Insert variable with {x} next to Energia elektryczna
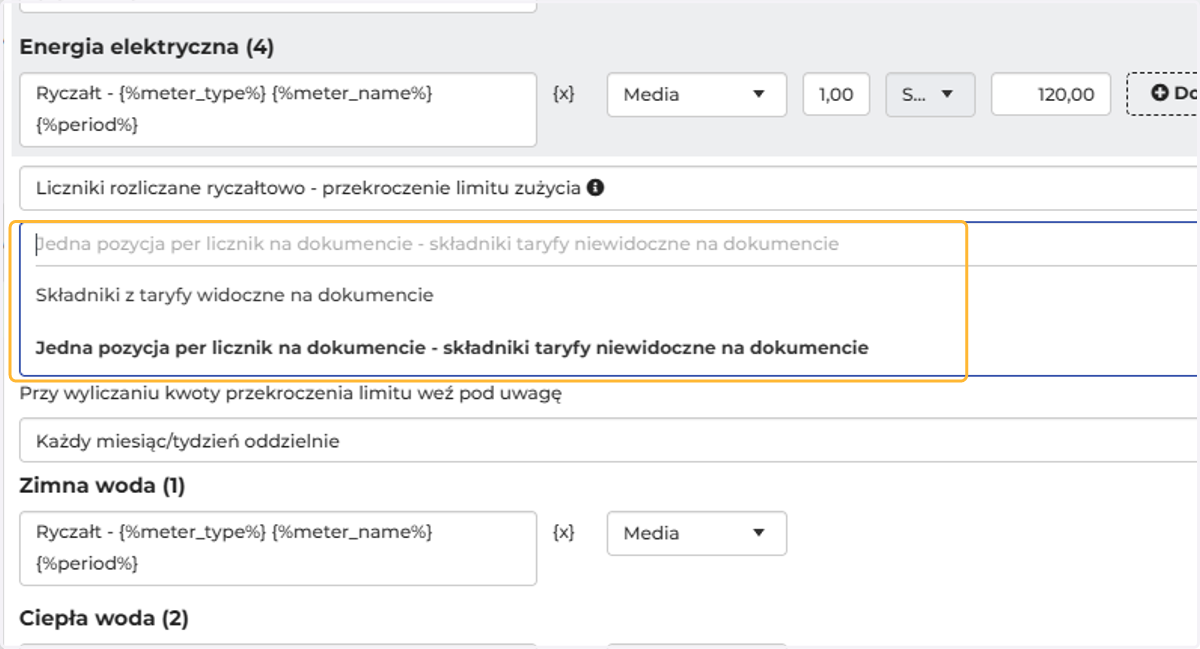The image size is (1200, 649). [x=564, y=94]
